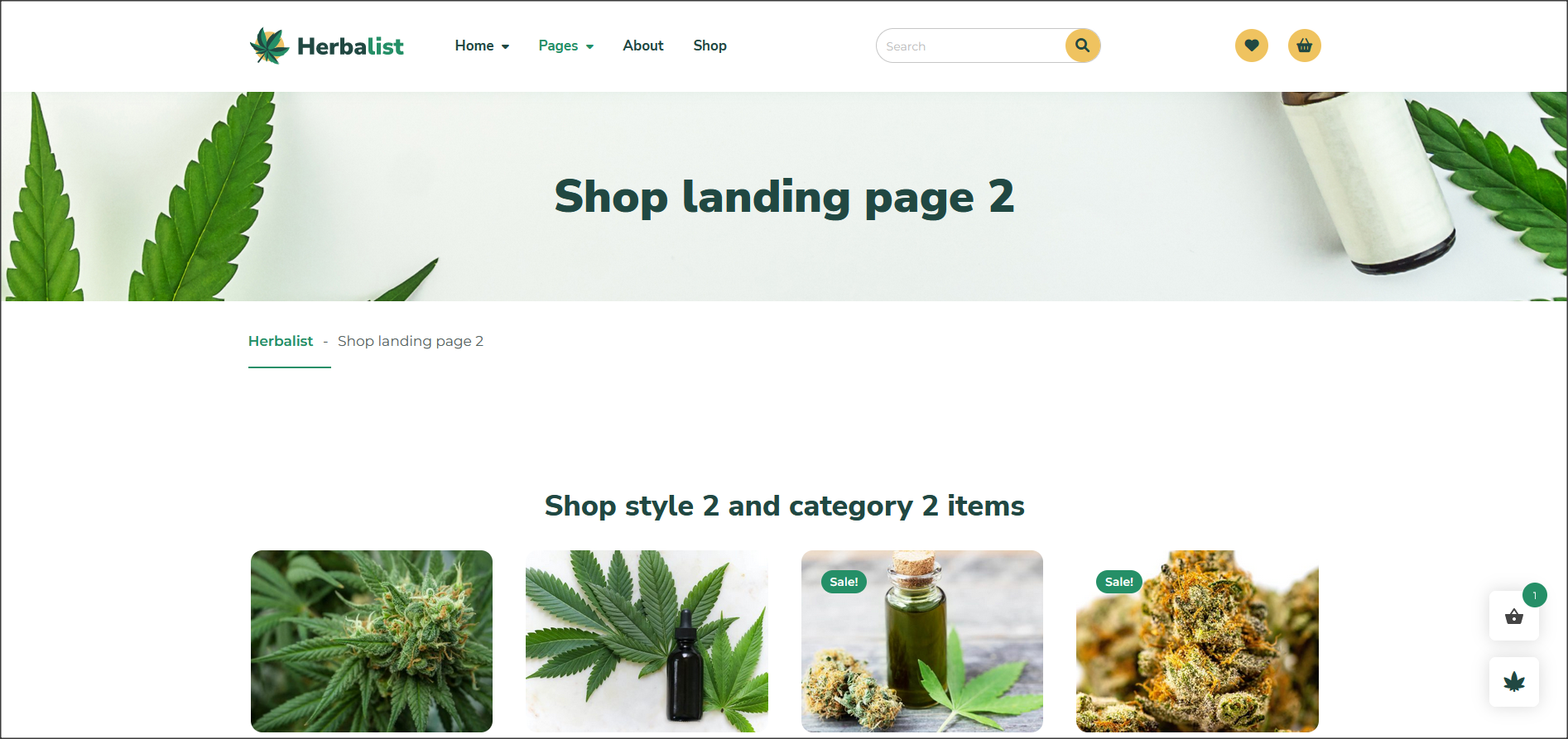
Task: Click the cart count badge showing 1
Action: tap(1535, 595)
